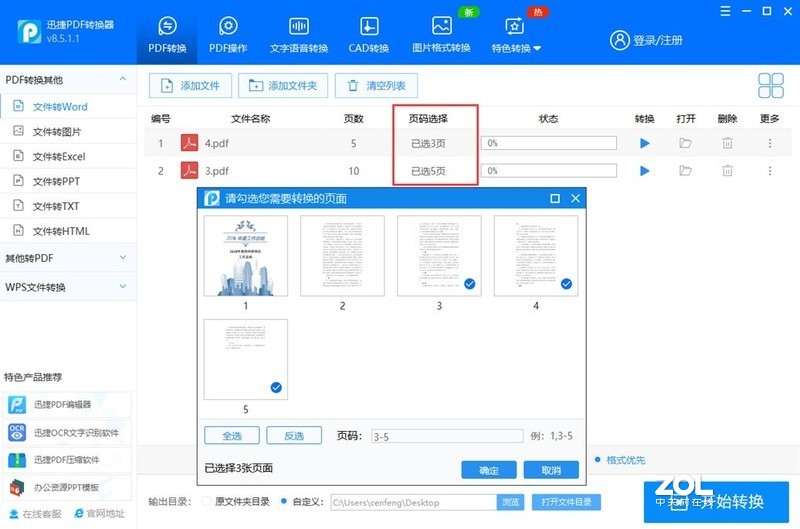Expand the 特色转换 dropdown tab

pyautogui.click(x=516, y=35)
